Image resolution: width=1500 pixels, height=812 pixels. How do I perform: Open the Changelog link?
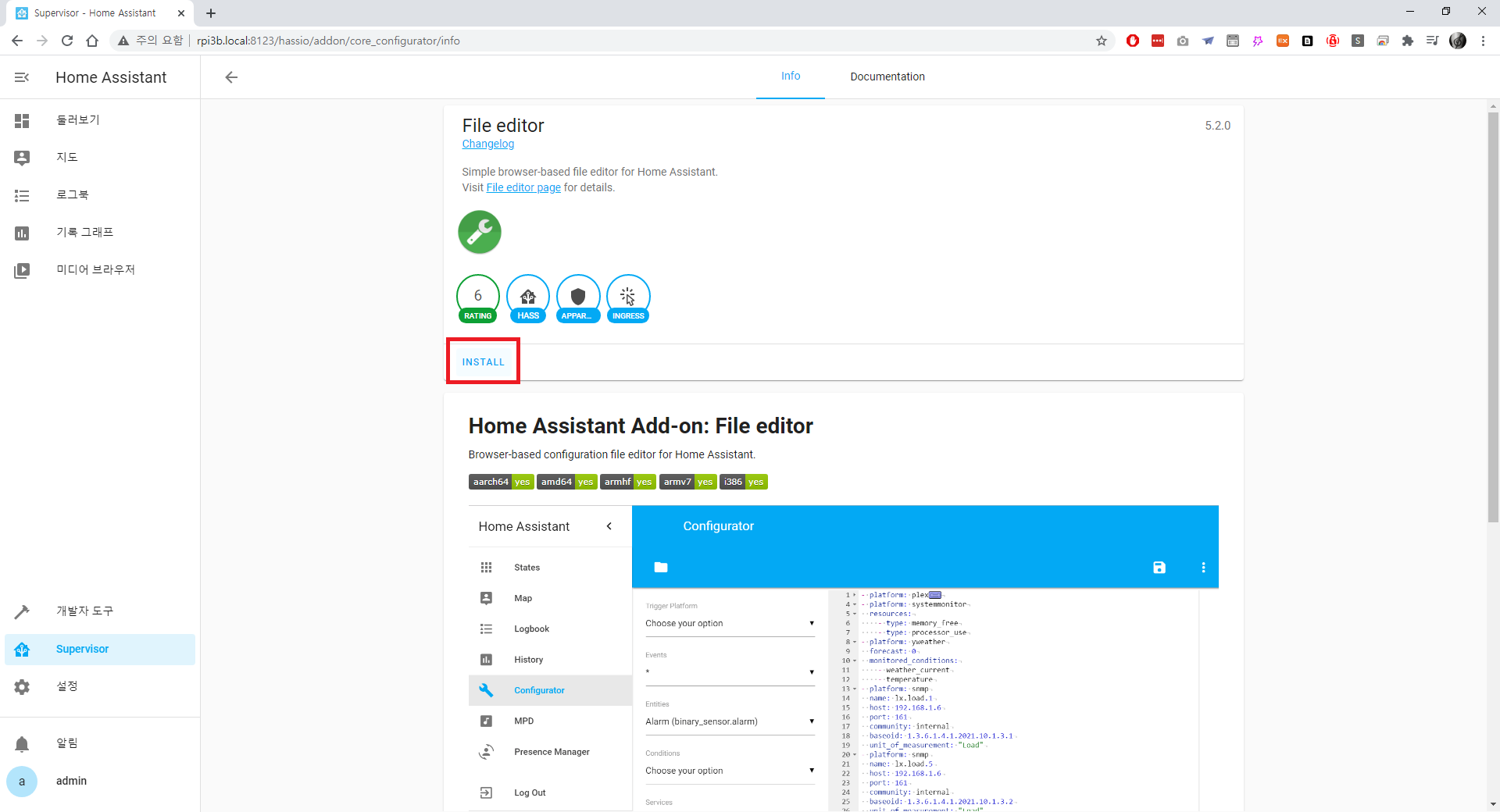click(488, 144)
